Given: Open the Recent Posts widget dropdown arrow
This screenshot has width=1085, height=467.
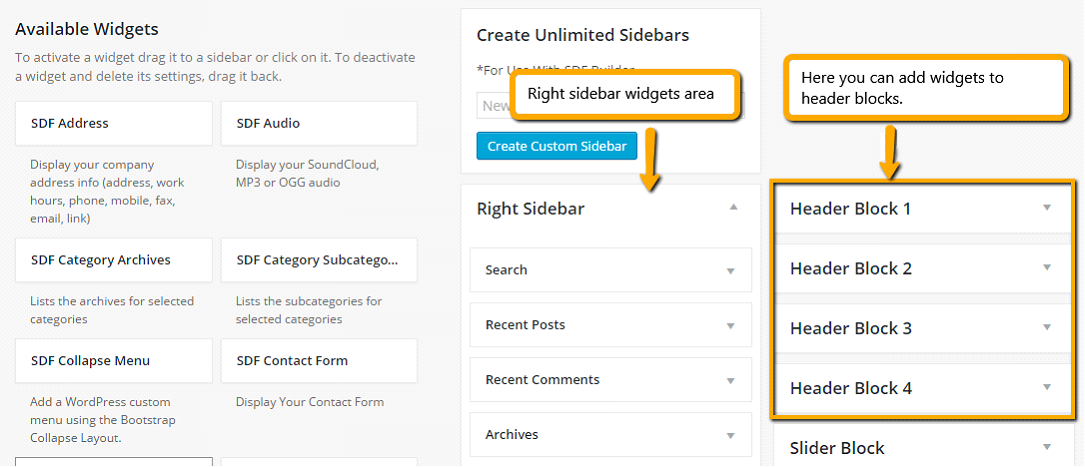Looking at the screenshot, I should tap(730, 325).
